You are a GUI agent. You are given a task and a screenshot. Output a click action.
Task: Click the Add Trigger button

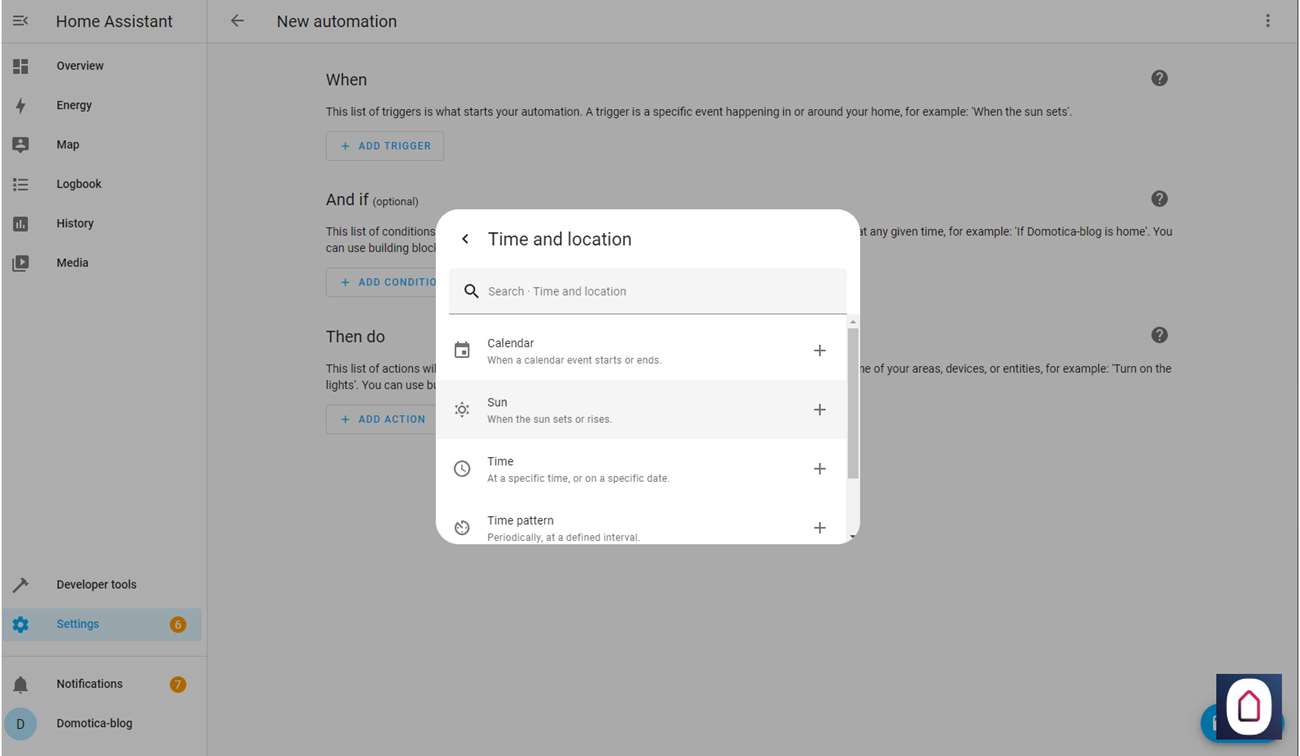[x=385, y=146]
